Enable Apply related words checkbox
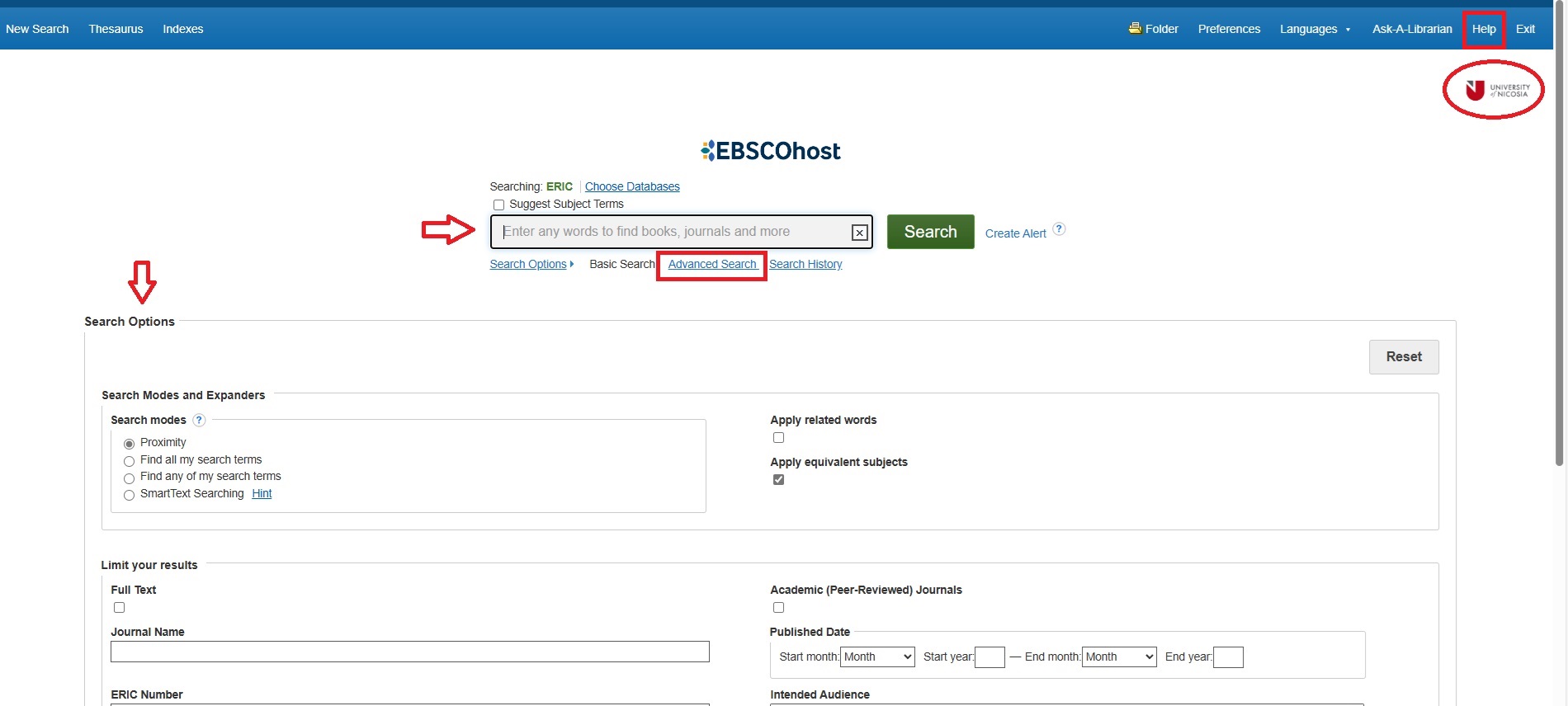The image size is (1568, 706). (778, 437)
